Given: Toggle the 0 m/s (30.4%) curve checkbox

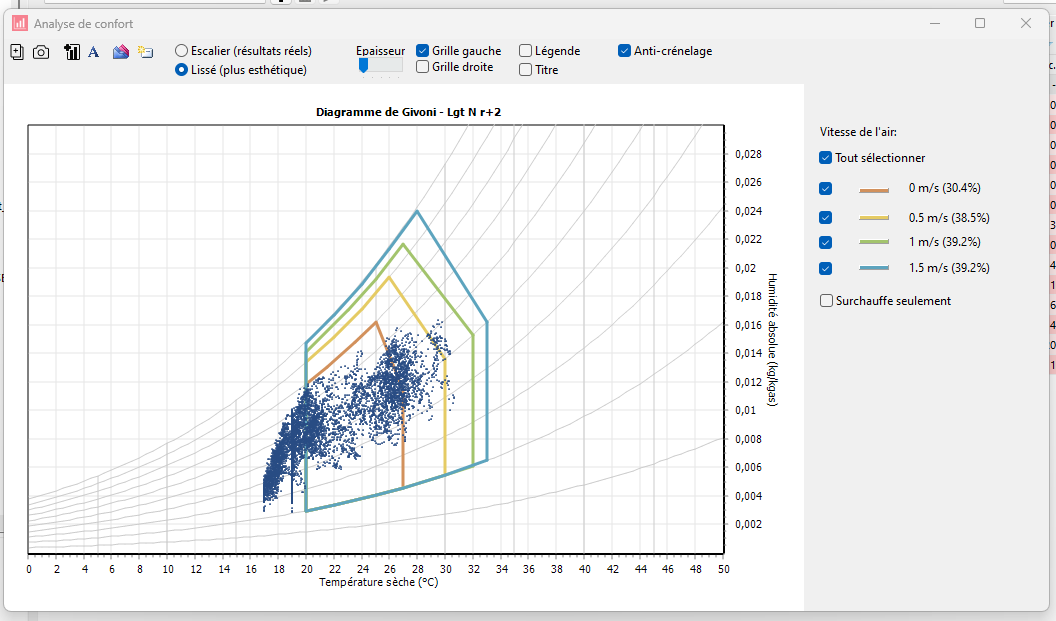Looking at the screenshot, I should (826, 189).
